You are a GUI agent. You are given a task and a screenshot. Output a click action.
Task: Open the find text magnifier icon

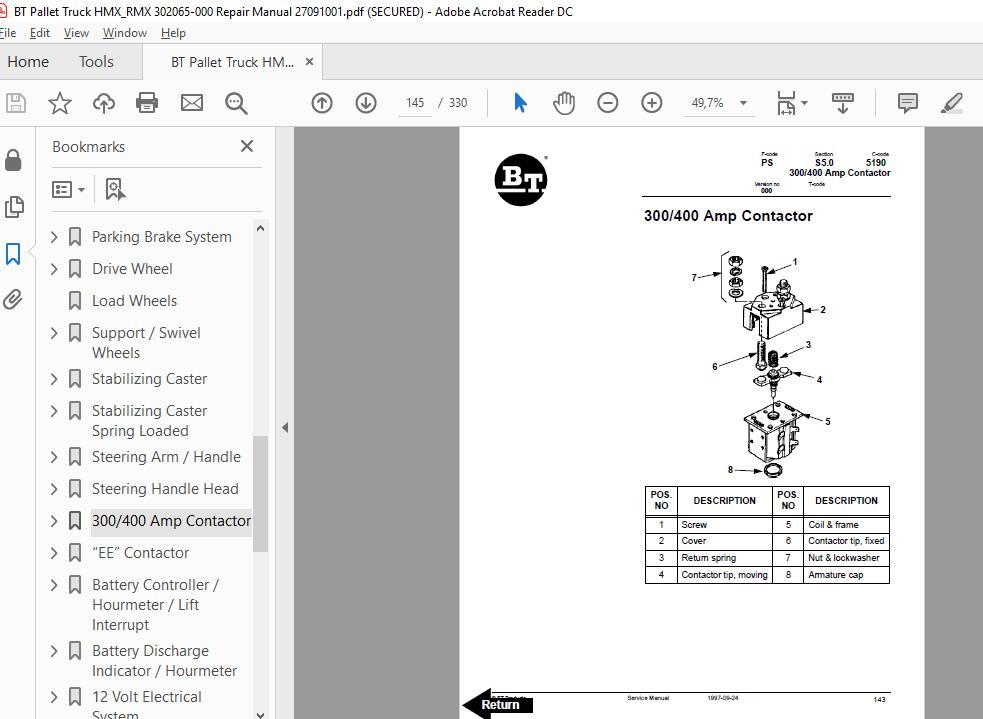click(236, 103)
